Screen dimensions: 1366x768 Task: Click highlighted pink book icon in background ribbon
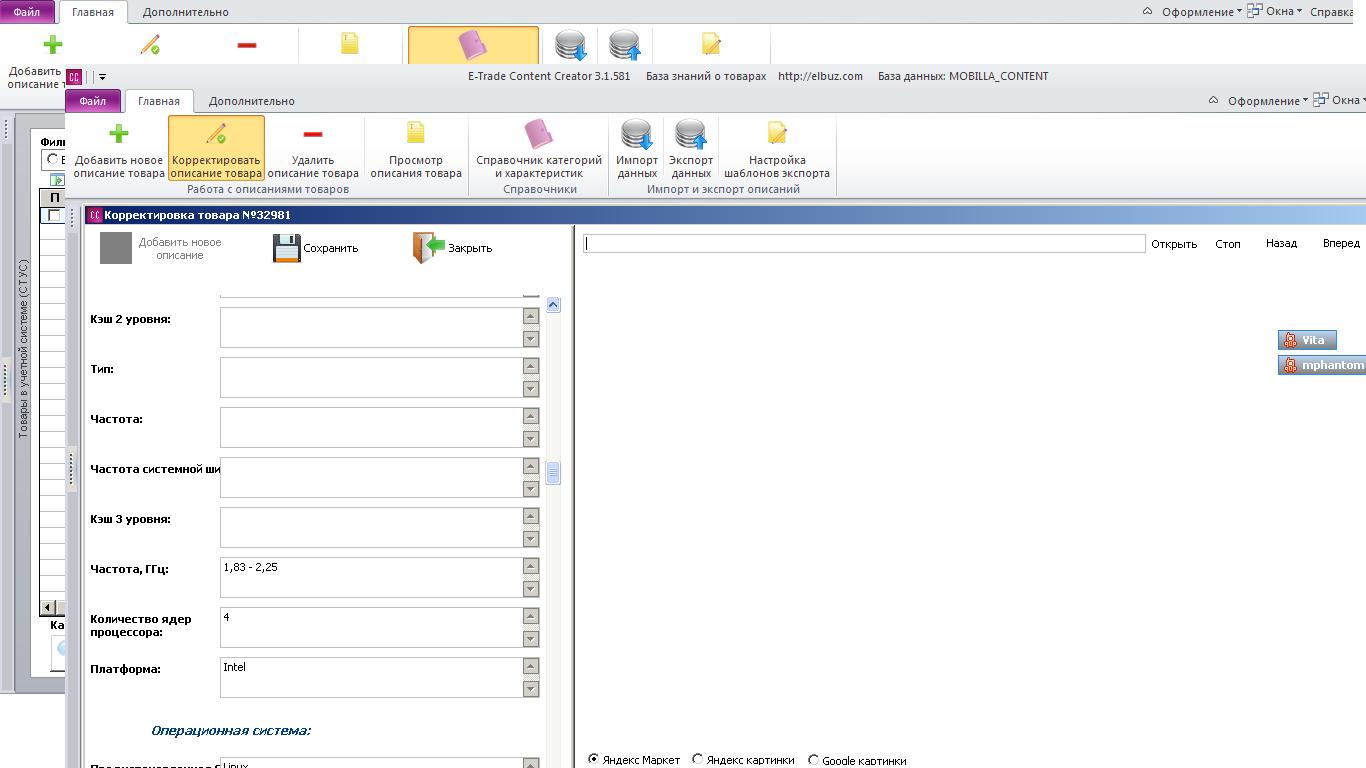tap(472, 45)
